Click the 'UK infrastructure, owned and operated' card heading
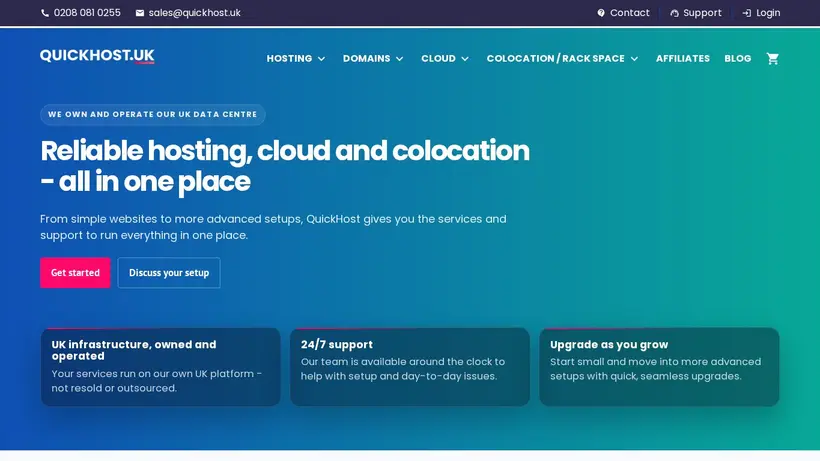 pyautogui.click(x=134, y=350)
